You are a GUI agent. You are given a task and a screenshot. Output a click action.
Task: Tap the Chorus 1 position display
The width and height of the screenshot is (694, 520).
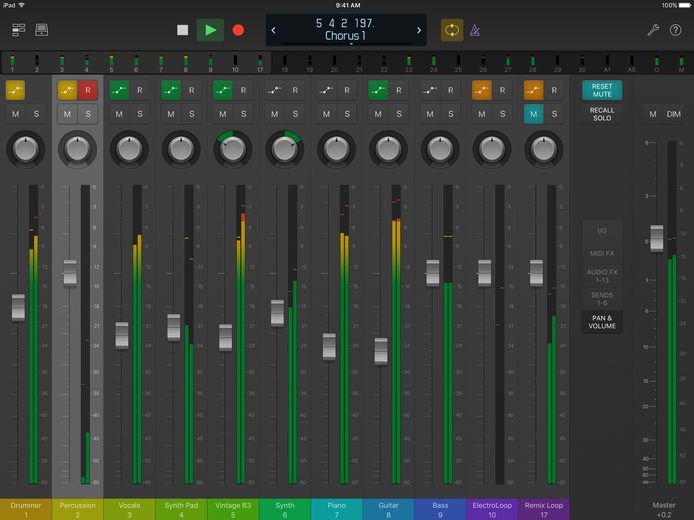(346, 30)
